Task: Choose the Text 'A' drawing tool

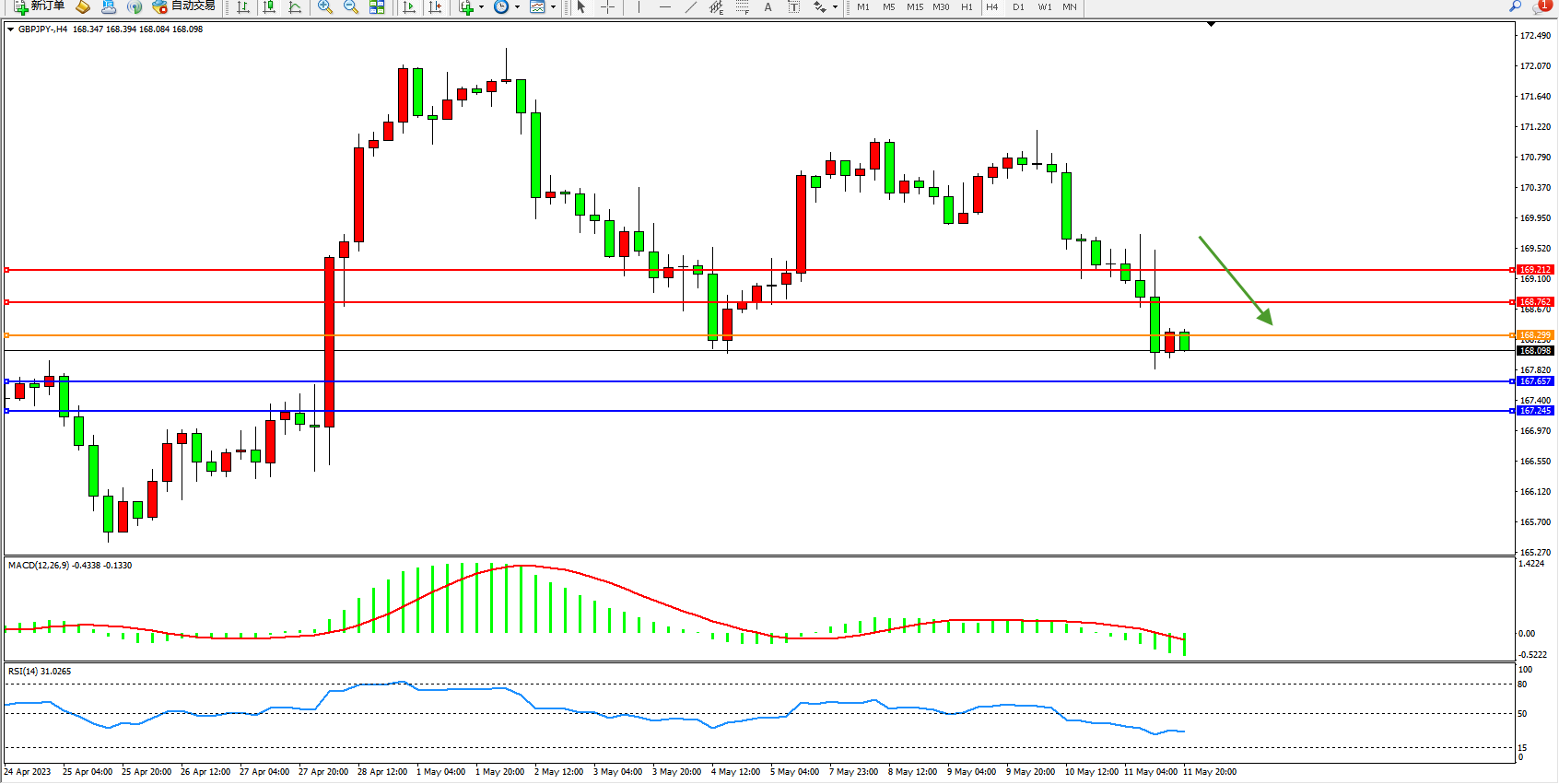Action: [768, 6]
